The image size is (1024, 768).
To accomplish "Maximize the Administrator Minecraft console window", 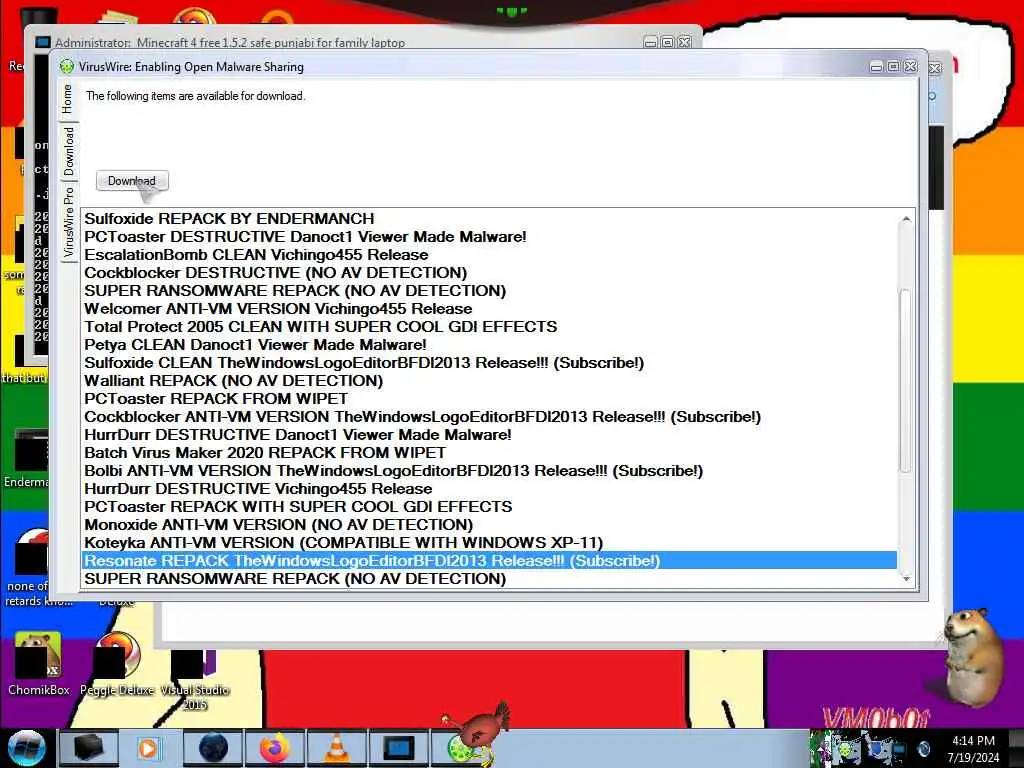I will point(667,42).
